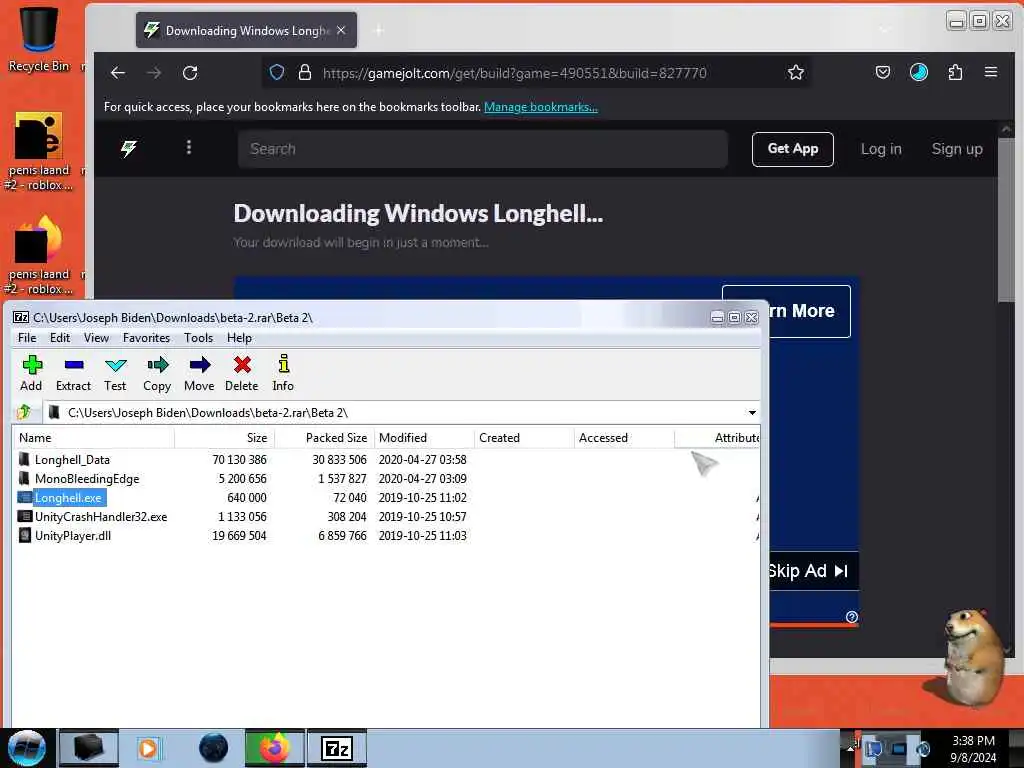Go up one folder level in 7-Zip
The width and height of the screenshot is (1024, 768).
pyautogui.click(x=25, y=412)
